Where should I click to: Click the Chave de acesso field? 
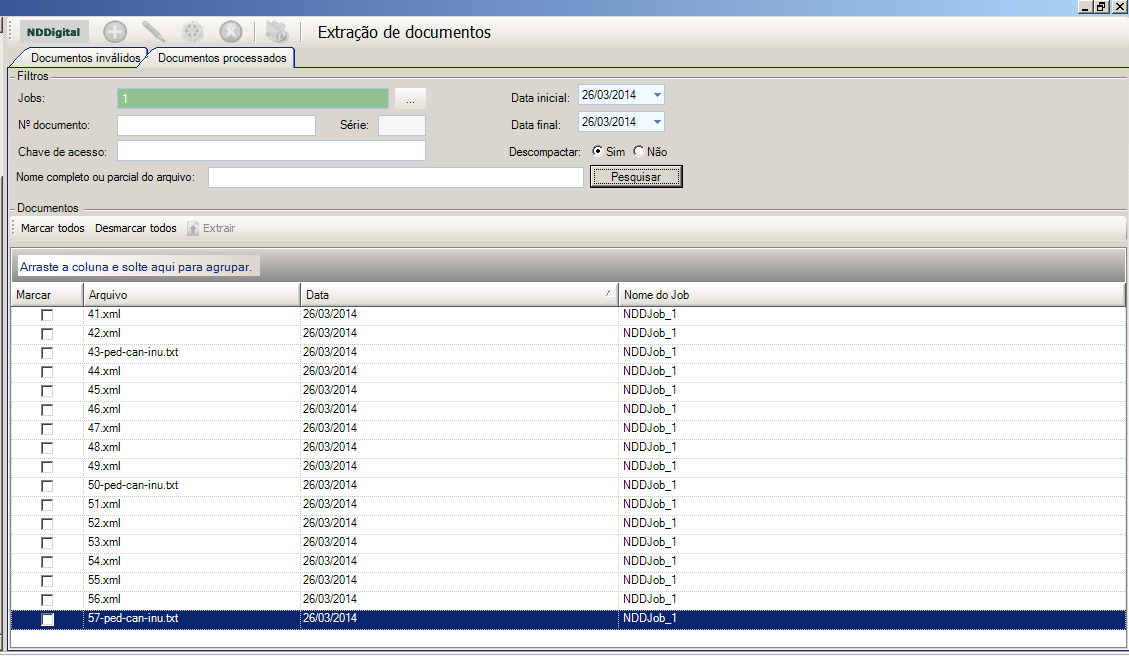(x=271, y=150)
